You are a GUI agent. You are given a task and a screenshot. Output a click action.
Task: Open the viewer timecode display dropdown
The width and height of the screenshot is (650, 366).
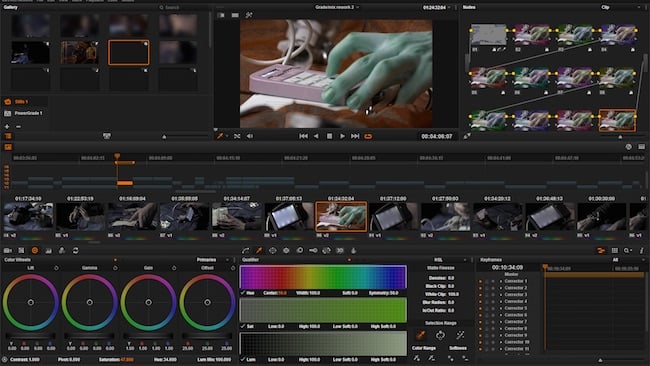(x=436, y=7)
